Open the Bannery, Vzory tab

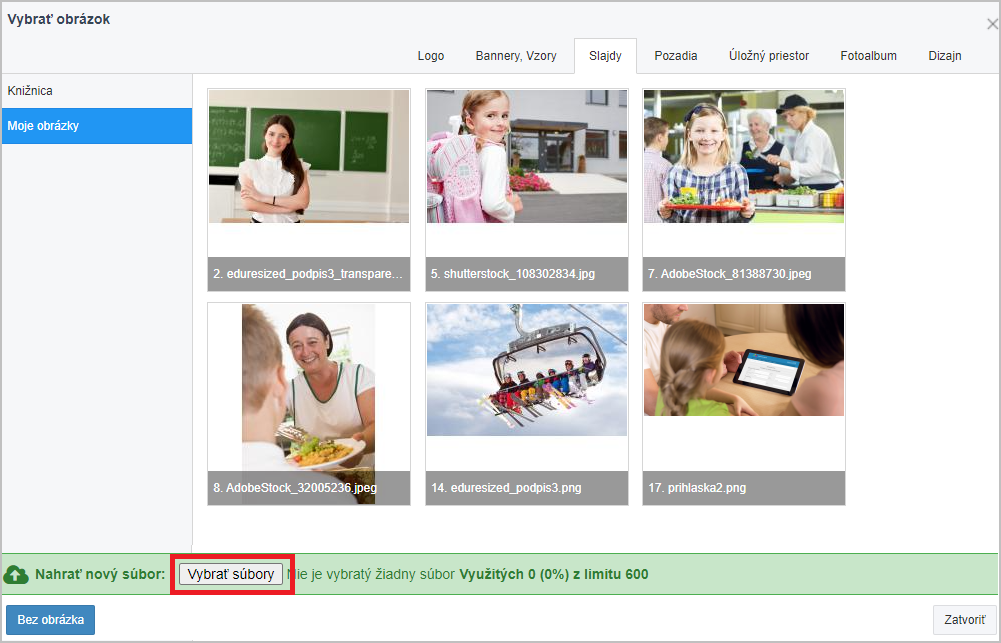516,56
